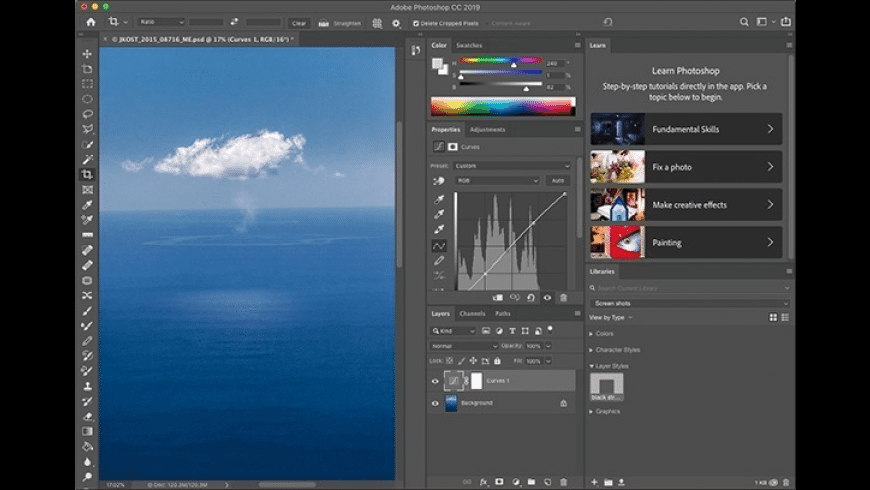
Task: Open the Swatches tab
Action: coord(469,45)
